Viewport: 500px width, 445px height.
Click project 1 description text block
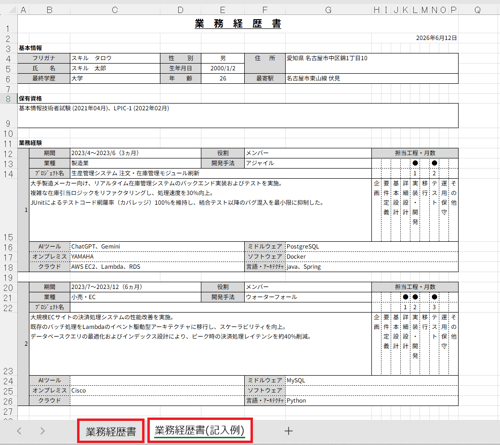coord(200,210)
